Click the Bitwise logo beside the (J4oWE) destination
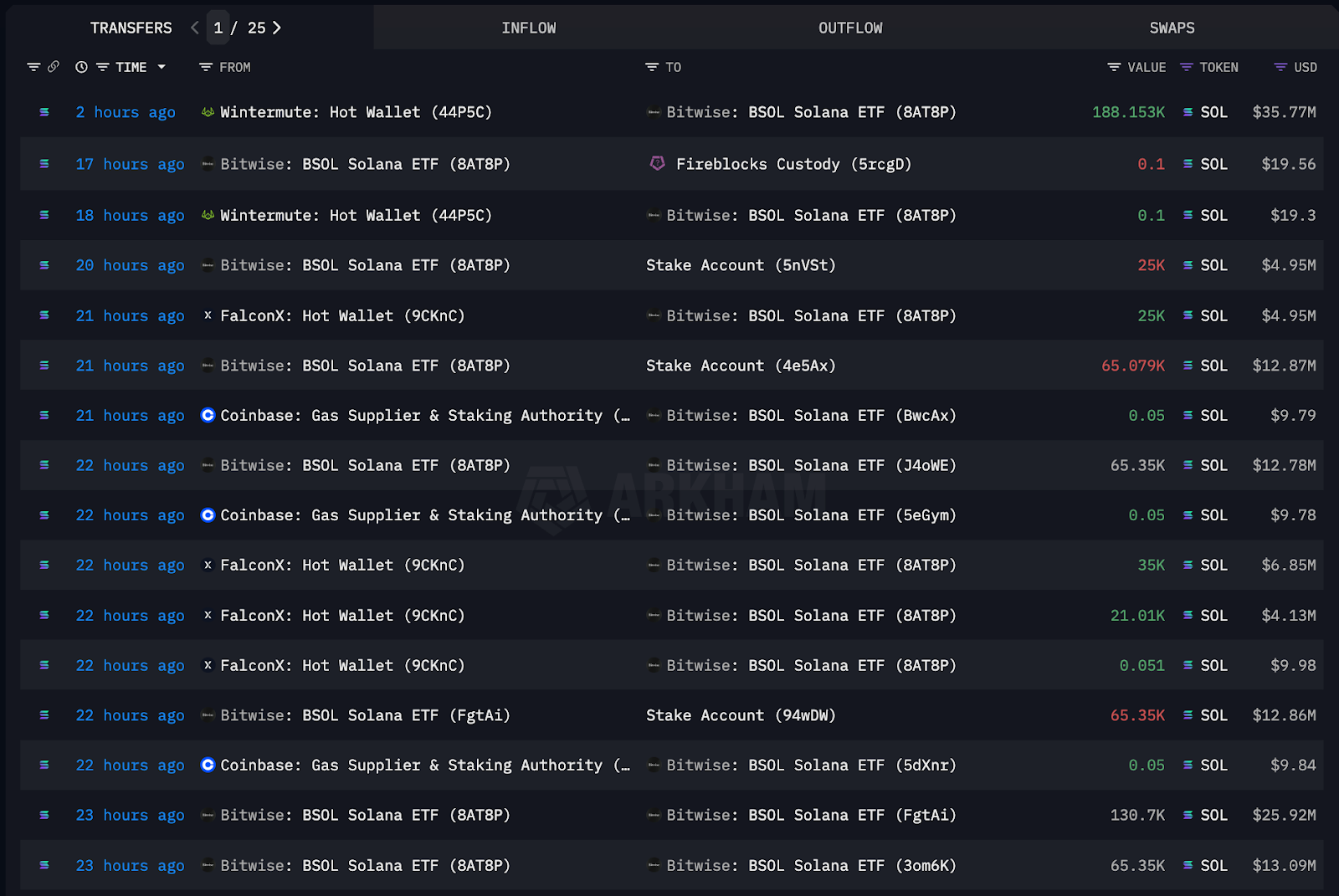The width and height of the screenshot is (1339, 896). (x=654, y=465)
